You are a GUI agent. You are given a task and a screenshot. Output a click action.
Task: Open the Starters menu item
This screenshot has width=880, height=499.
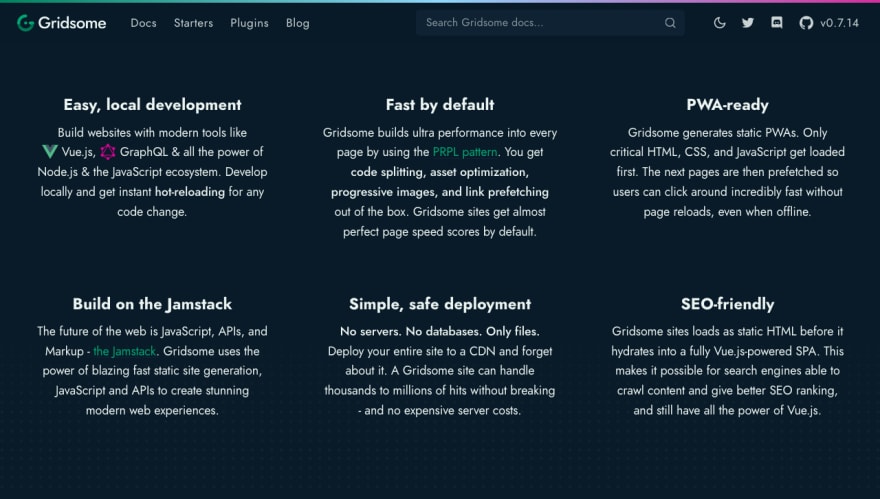194,23
